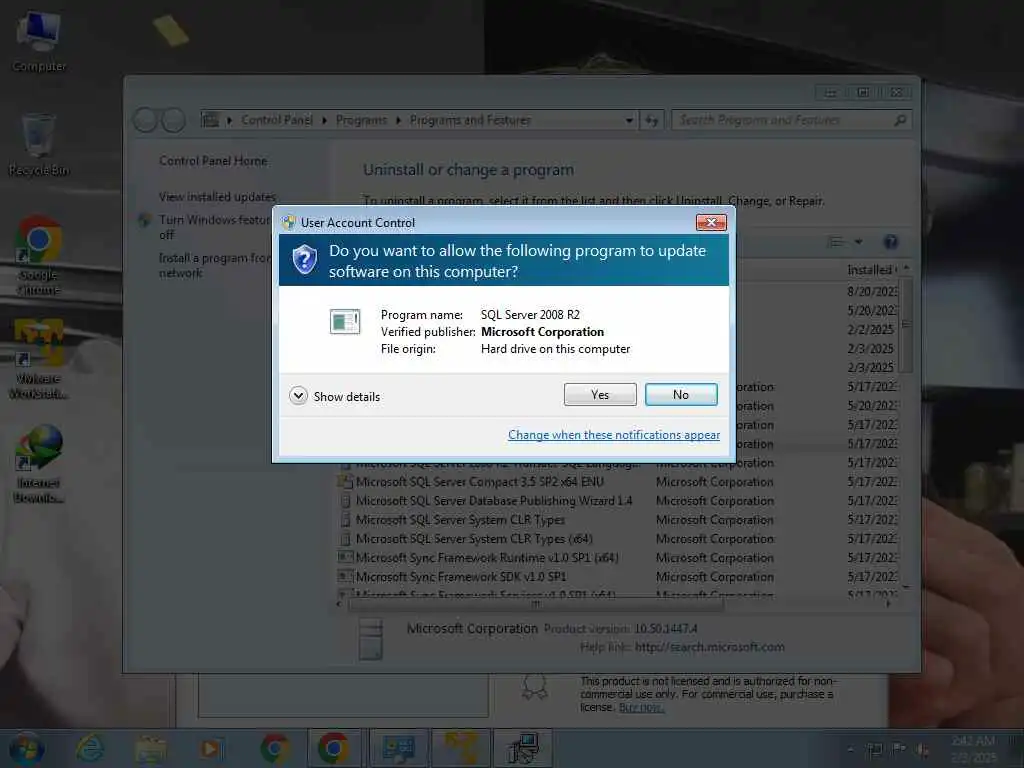Image resolution: width=1024 pixels, height=768 pixels.
Task: Expand Show details chevron
Action: [x=298, y=396]
